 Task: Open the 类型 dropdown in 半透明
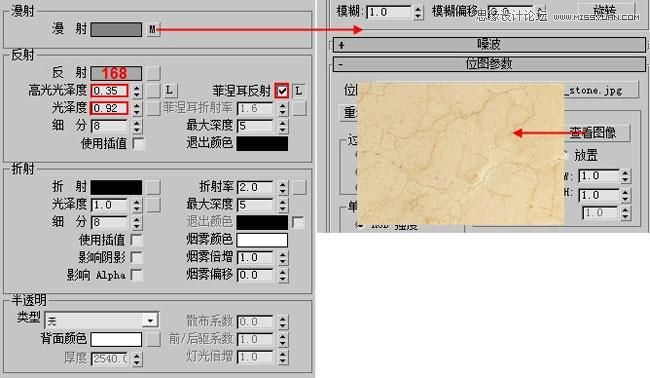pyautogui.click(x=102, y=320)
